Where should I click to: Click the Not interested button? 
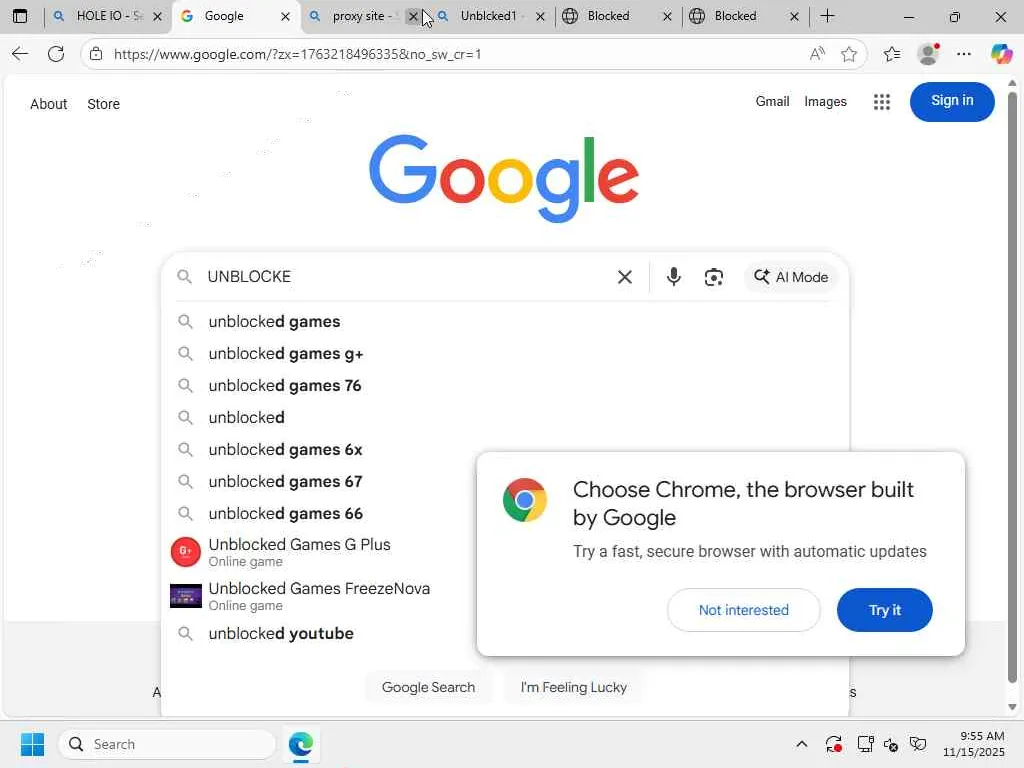point(743,610)
